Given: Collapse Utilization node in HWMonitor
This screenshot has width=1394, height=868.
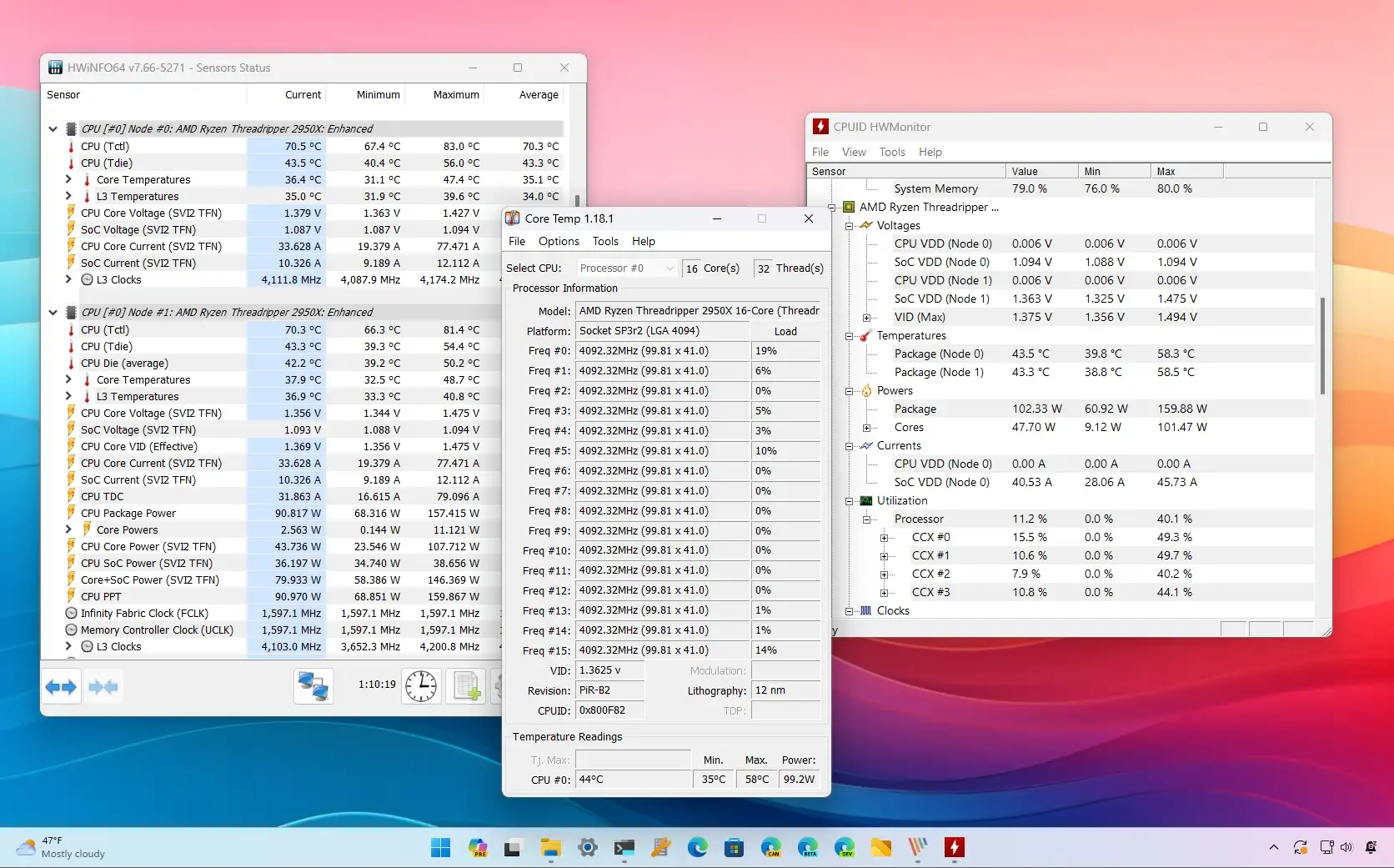Looking at the screenshot, I should (849, 500).
